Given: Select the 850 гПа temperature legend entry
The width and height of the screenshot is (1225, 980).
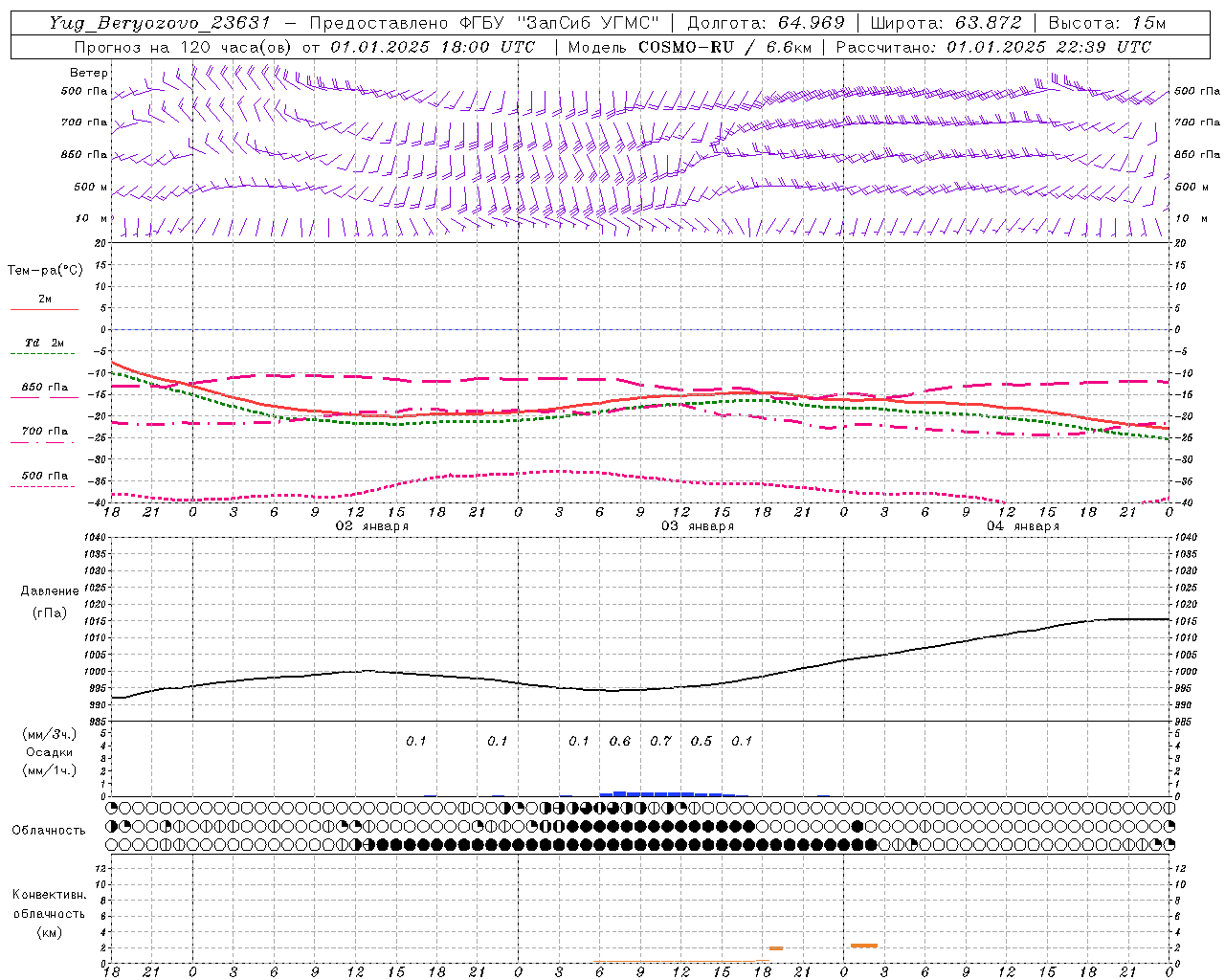Looking at the screenshot, I should (x=45, y=388).
